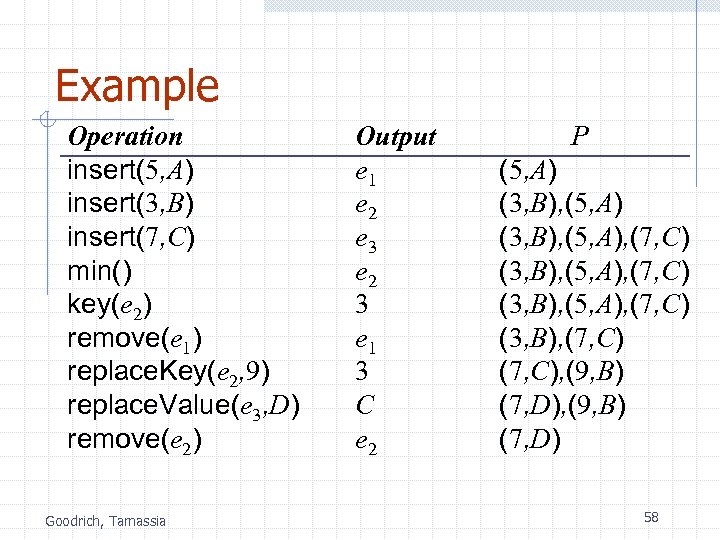Select the replaceValue(e3,D) operation text
The image size is (720, 540).
184,406
